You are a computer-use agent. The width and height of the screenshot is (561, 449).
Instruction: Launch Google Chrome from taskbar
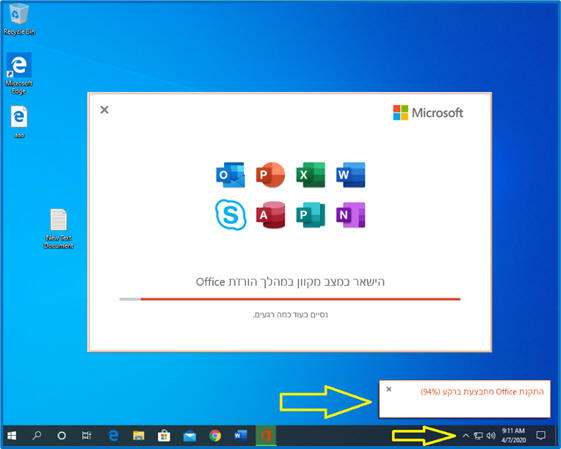(x=215, y=435)
